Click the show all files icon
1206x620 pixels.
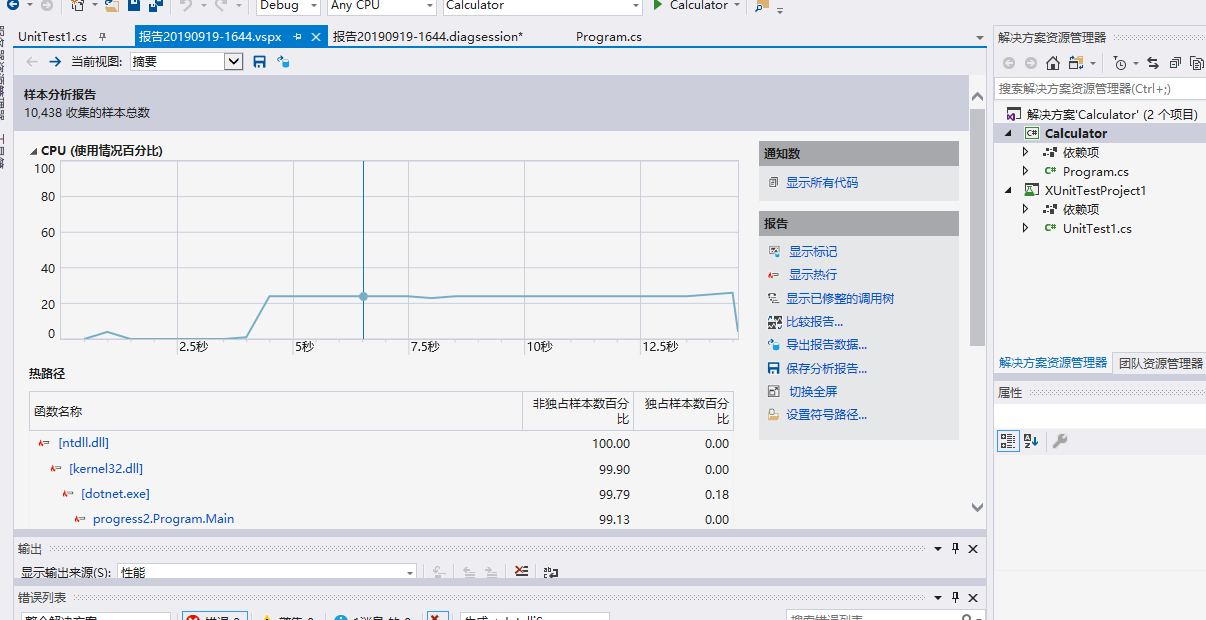click(1197, 63)
